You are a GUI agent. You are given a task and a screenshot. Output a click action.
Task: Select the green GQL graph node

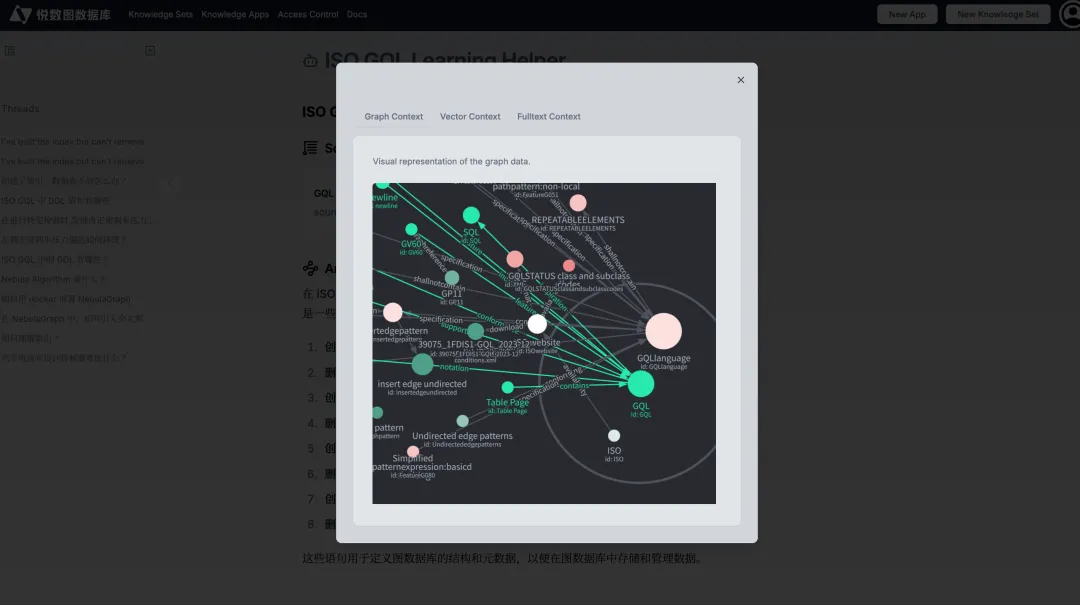641,384
